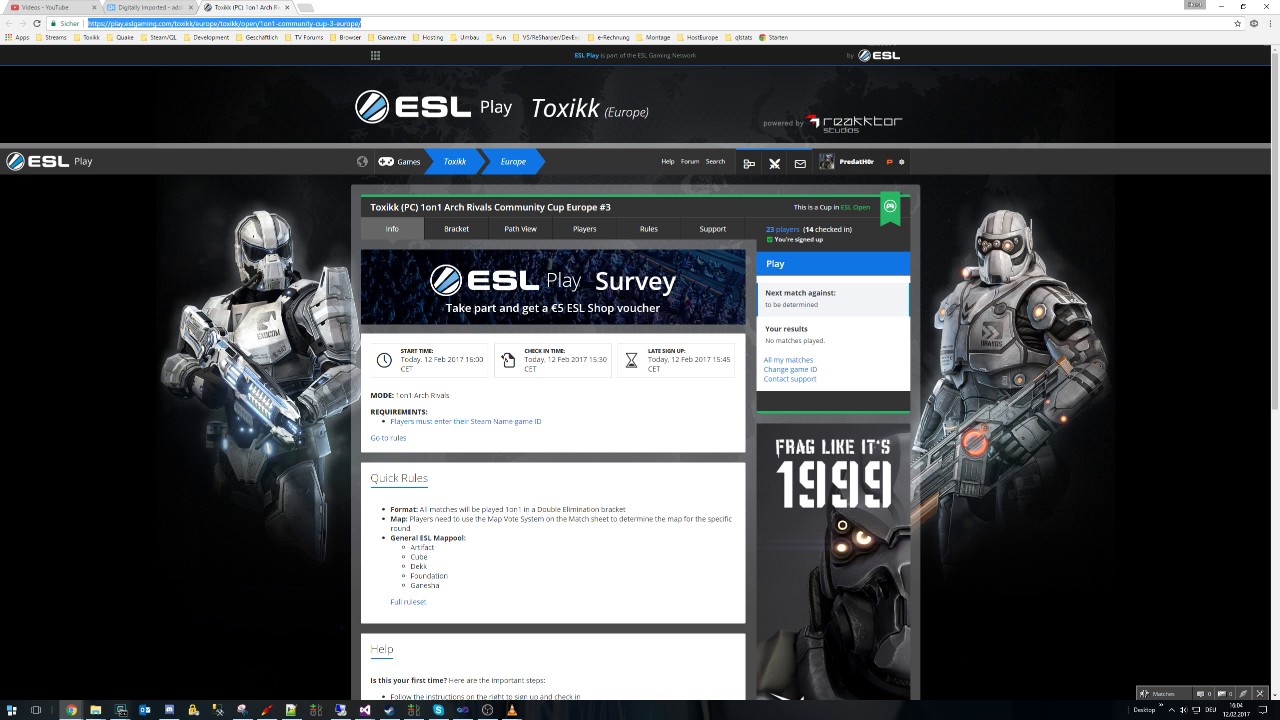Click the browser reload button
The height and width of the screenshot is (720, 1280).
coord(37,23)
